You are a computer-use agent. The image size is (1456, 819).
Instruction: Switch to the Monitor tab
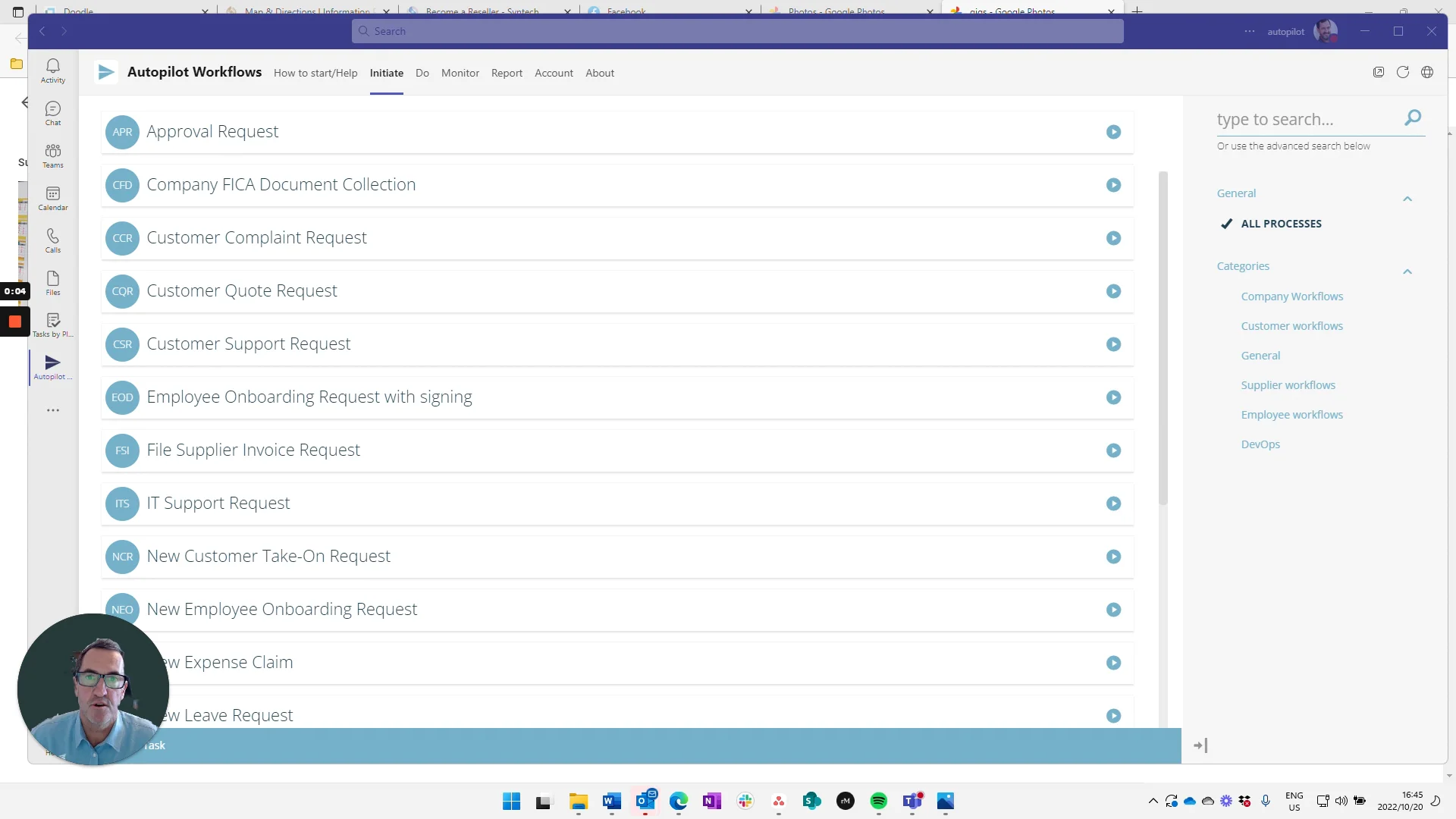[460, 73]
